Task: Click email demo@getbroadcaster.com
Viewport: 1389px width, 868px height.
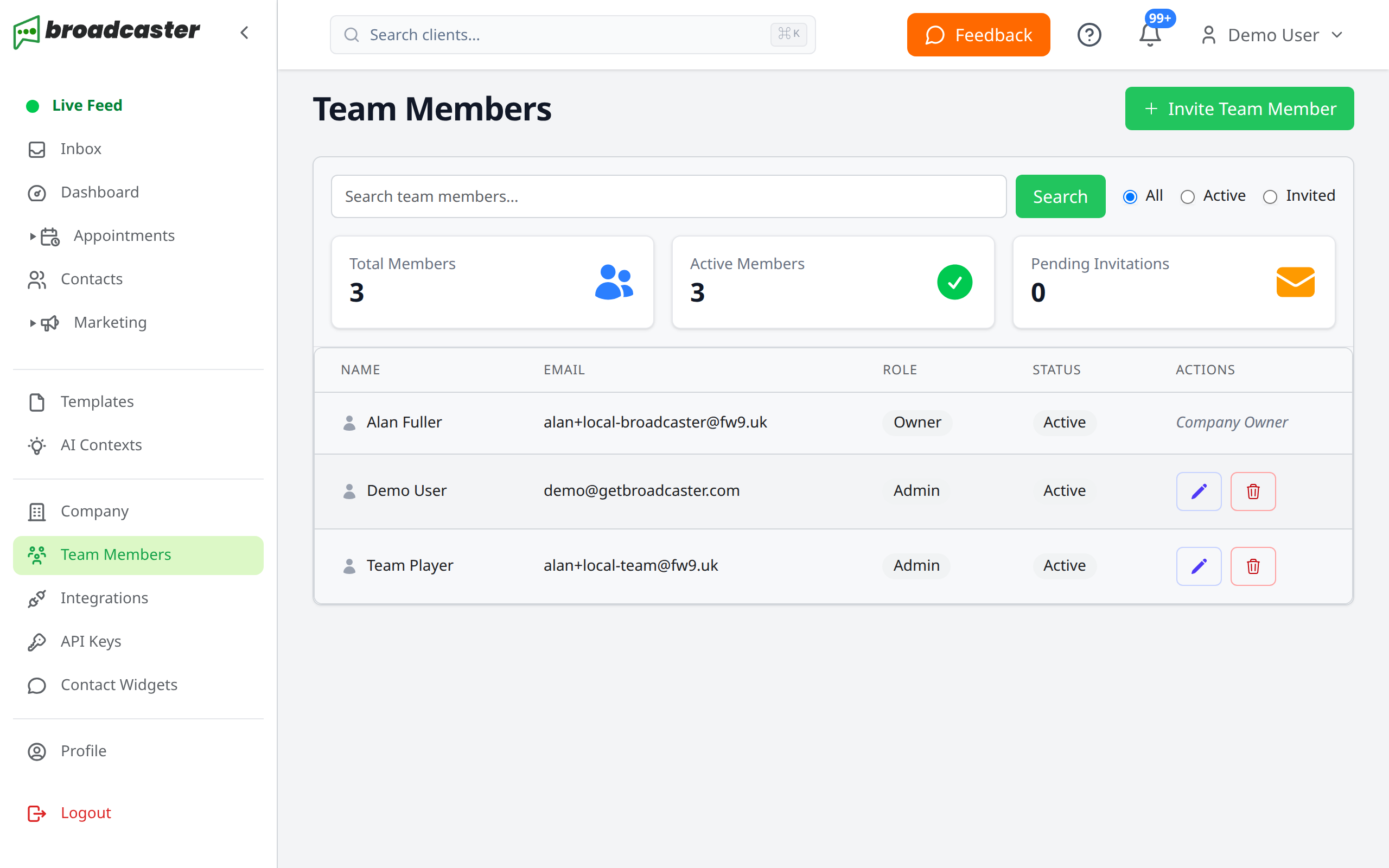Action: coord(641,492)
